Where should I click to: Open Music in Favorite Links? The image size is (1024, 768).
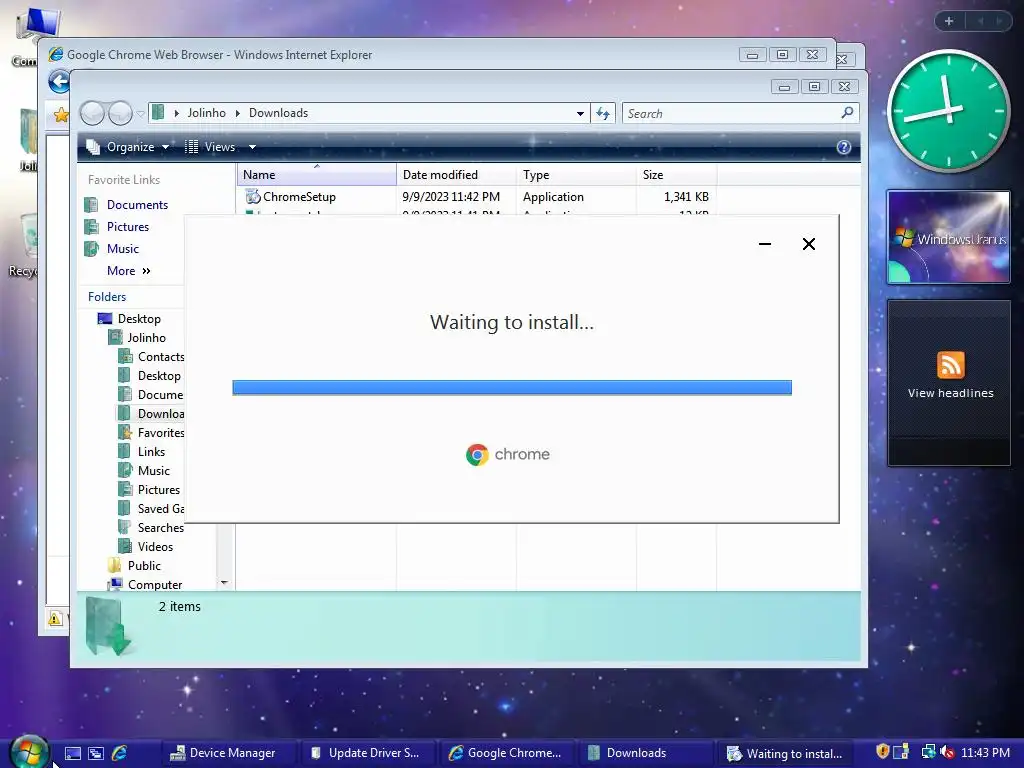click(123, 249)
